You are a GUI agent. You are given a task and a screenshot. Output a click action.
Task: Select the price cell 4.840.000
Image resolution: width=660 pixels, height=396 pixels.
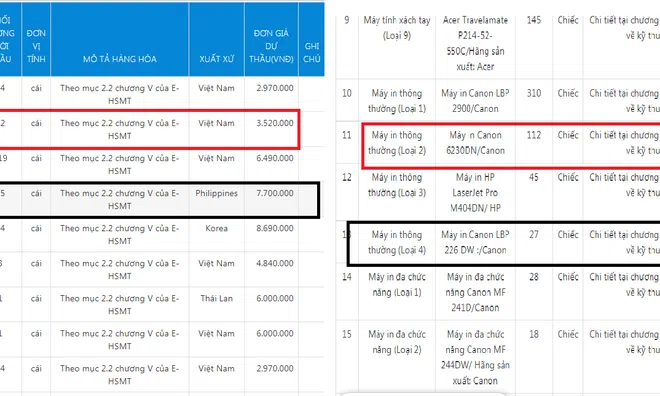pos(275,263)
